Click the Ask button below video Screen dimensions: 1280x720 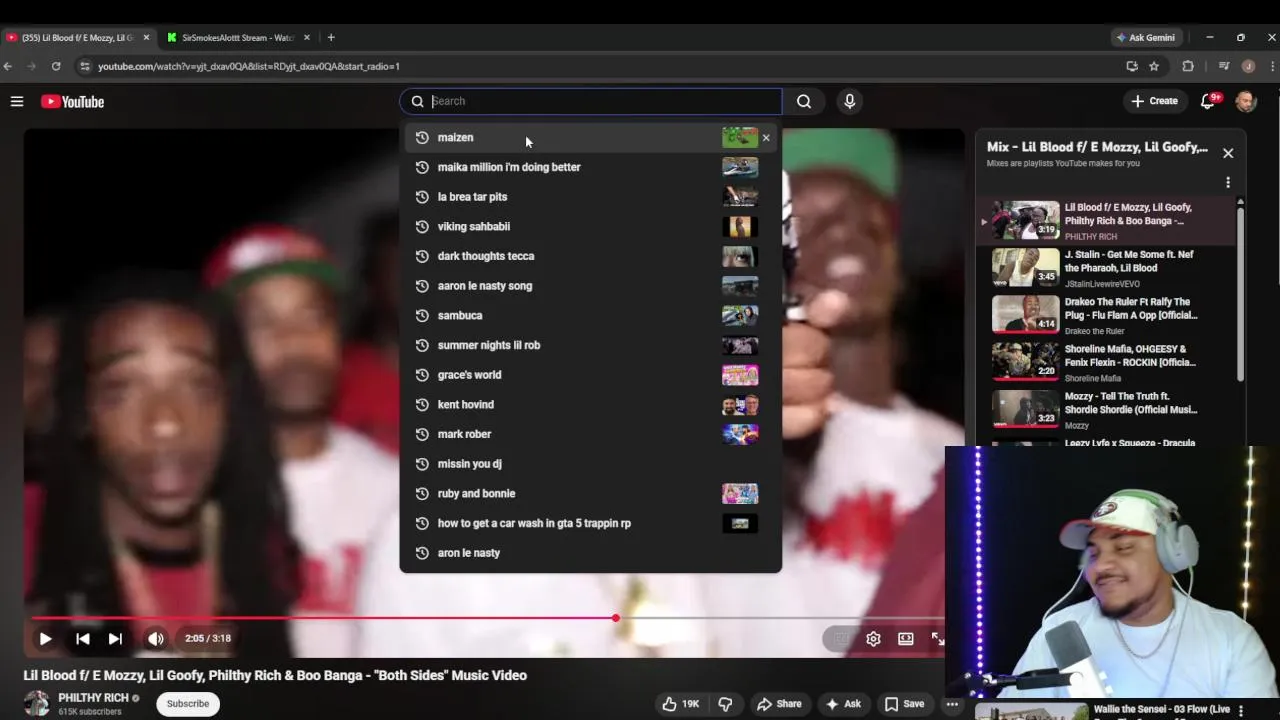tap(842, 704)
